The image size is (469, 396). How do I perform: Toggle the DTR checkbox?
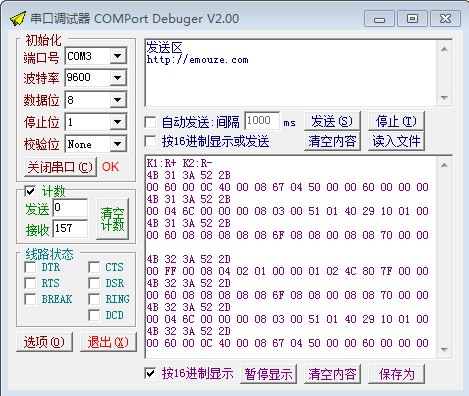pos(30,267)
